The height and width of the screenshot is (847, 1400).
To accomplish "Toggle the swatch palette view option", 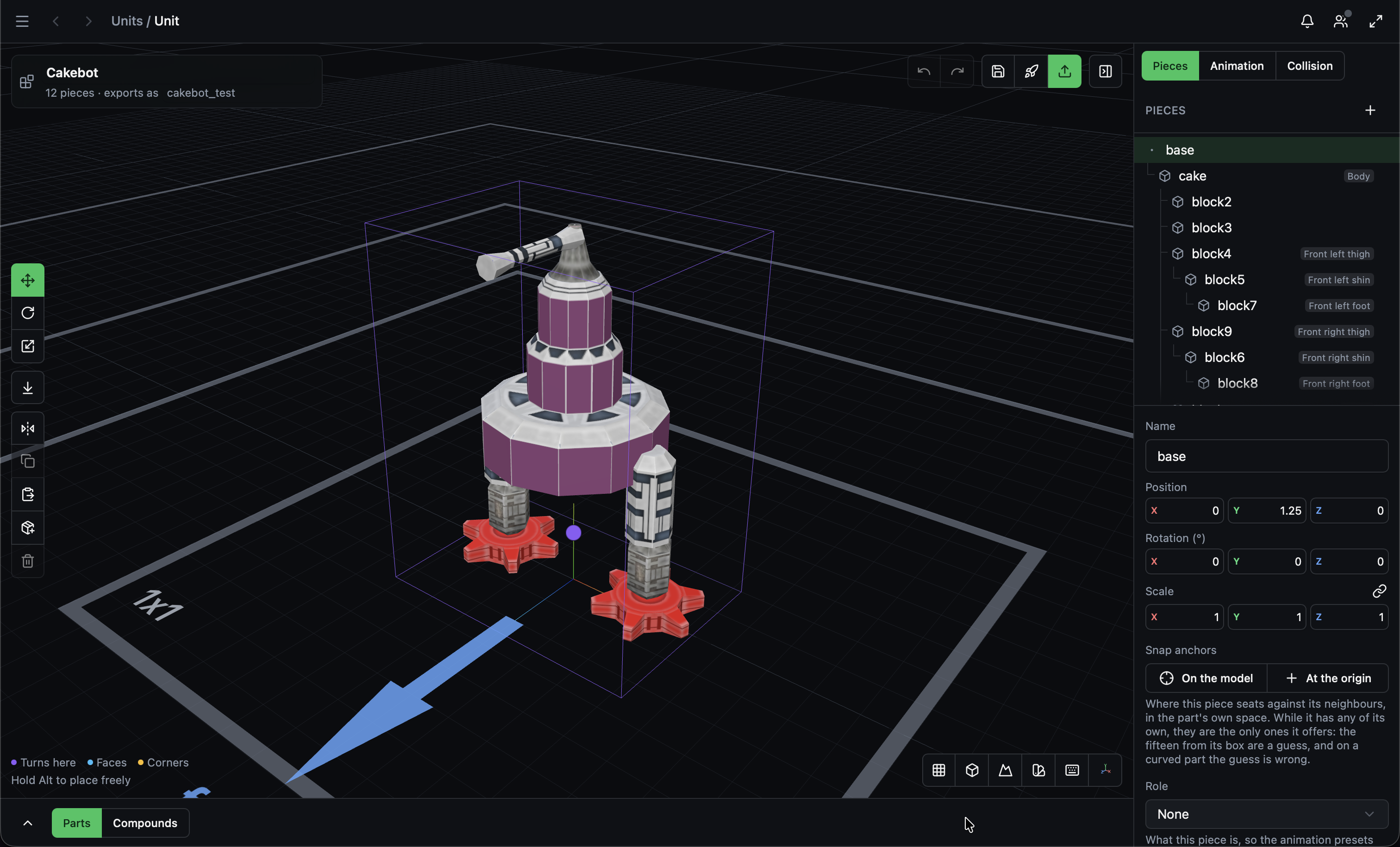I will (x=1038, y=770).
